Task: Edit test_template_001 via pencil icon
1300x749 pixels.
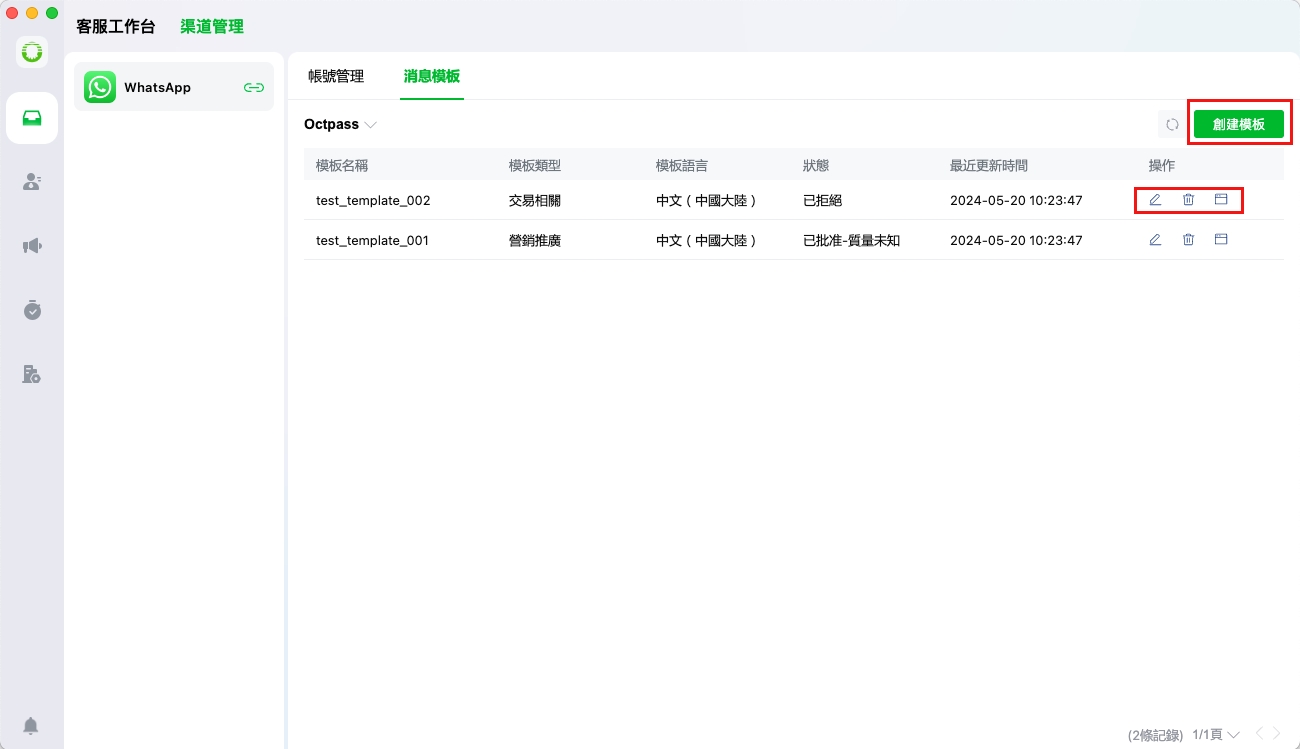Action: pyautogui.click(x=1155, y=240)
